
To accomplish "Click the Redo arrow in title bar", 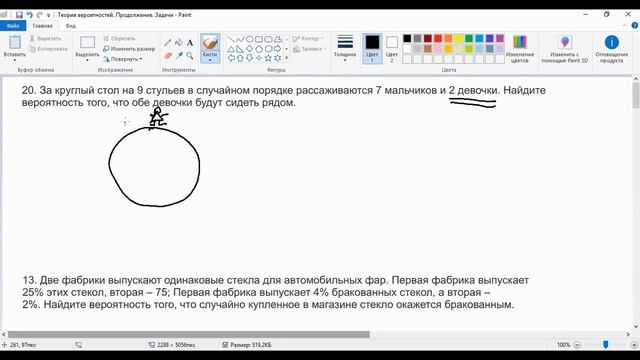I will coord(40,15).
